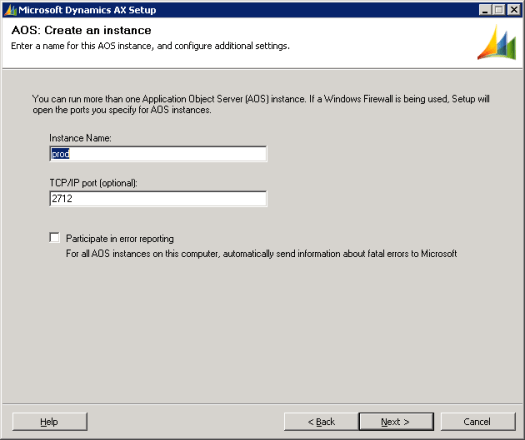Screen dimensions: 525x440
Task: Click the Windows Firewall description paragraph
Action: (261, 104)
